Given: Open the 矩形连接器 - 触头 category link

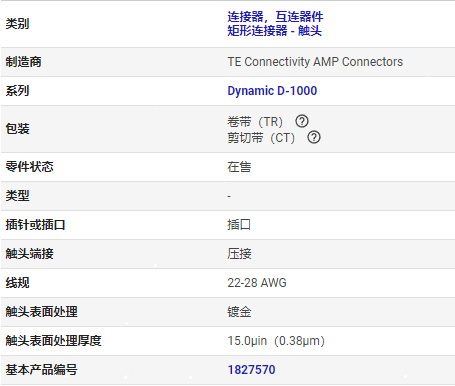Looking at the screenshot, I should (275, 31).
